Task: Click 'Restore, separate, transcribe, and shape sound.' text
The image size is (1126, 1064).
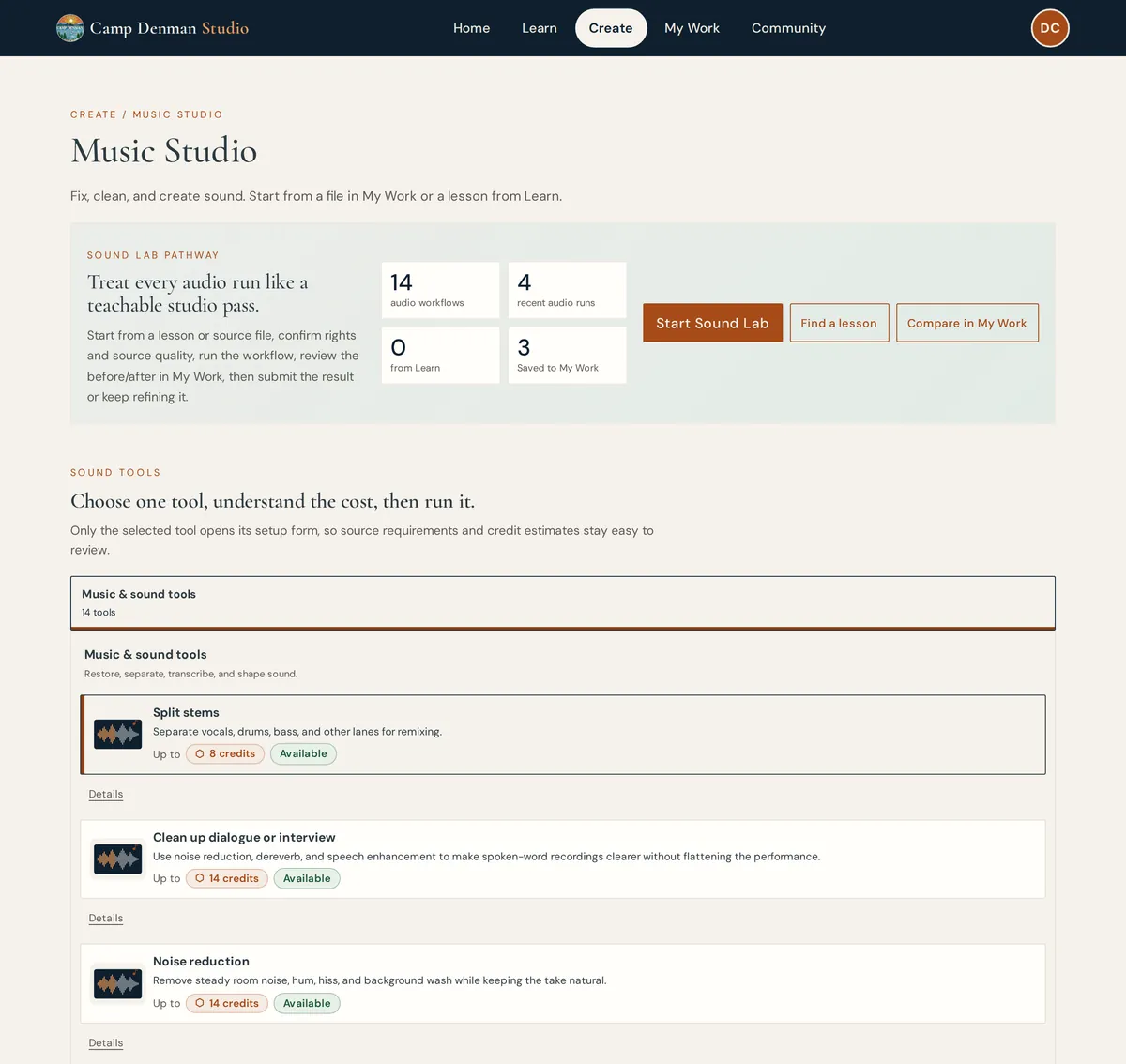Action: pos(190,674)
